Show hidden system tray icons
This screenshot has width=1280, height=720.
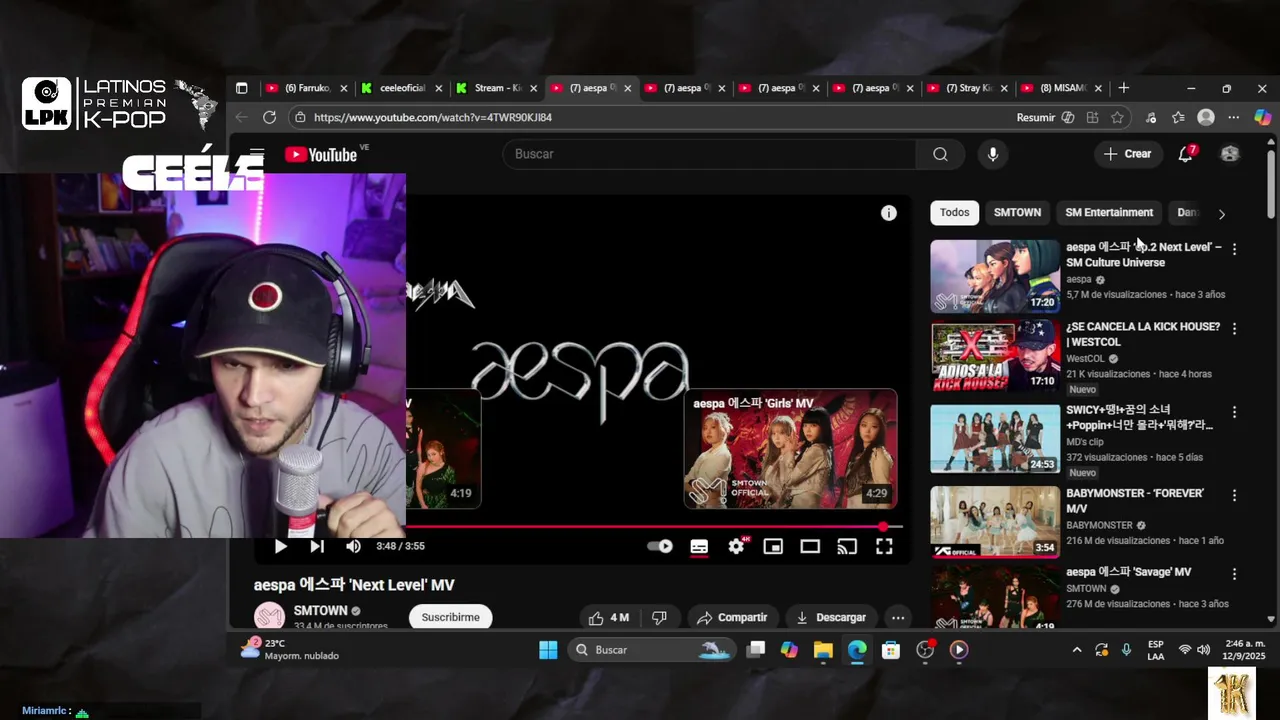click(1077, 650)
